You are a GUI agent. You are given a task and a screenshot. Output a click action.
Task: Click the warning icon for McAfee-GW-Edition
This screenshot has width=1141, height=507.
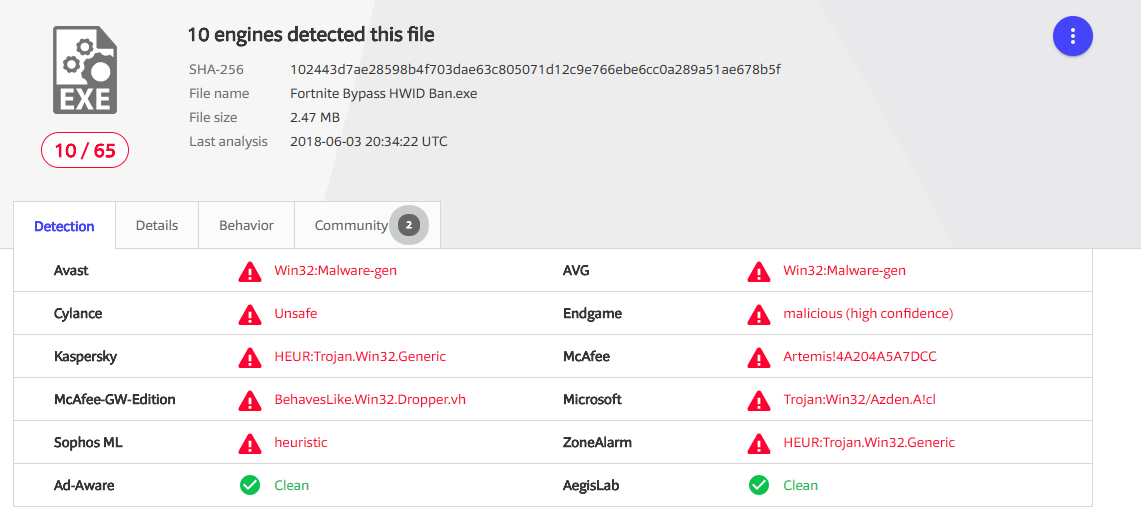[250, 400]
